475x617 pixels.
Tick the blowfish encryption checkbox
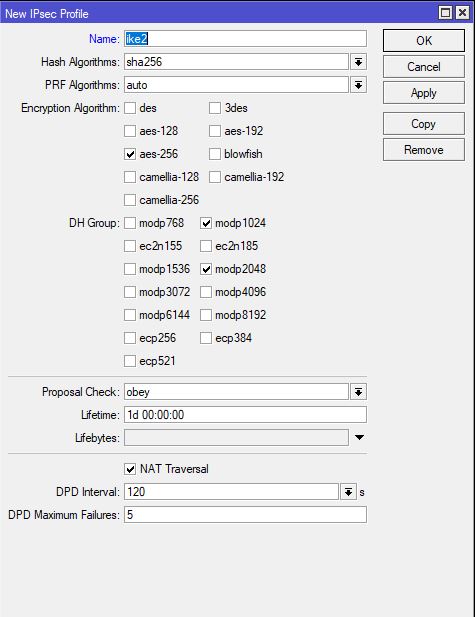pos(215,154)
